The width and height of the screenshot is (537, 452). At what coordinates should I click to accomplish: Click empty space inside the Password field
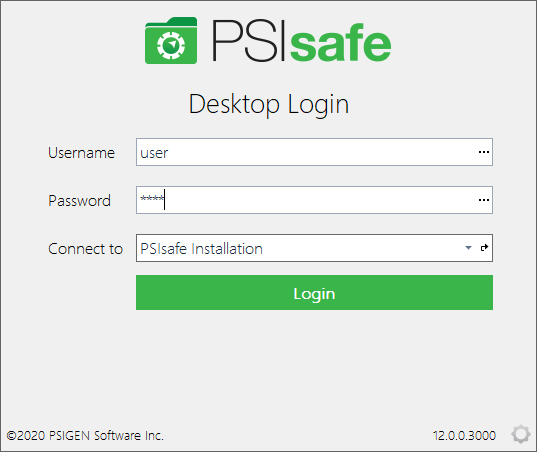(319, 200)
